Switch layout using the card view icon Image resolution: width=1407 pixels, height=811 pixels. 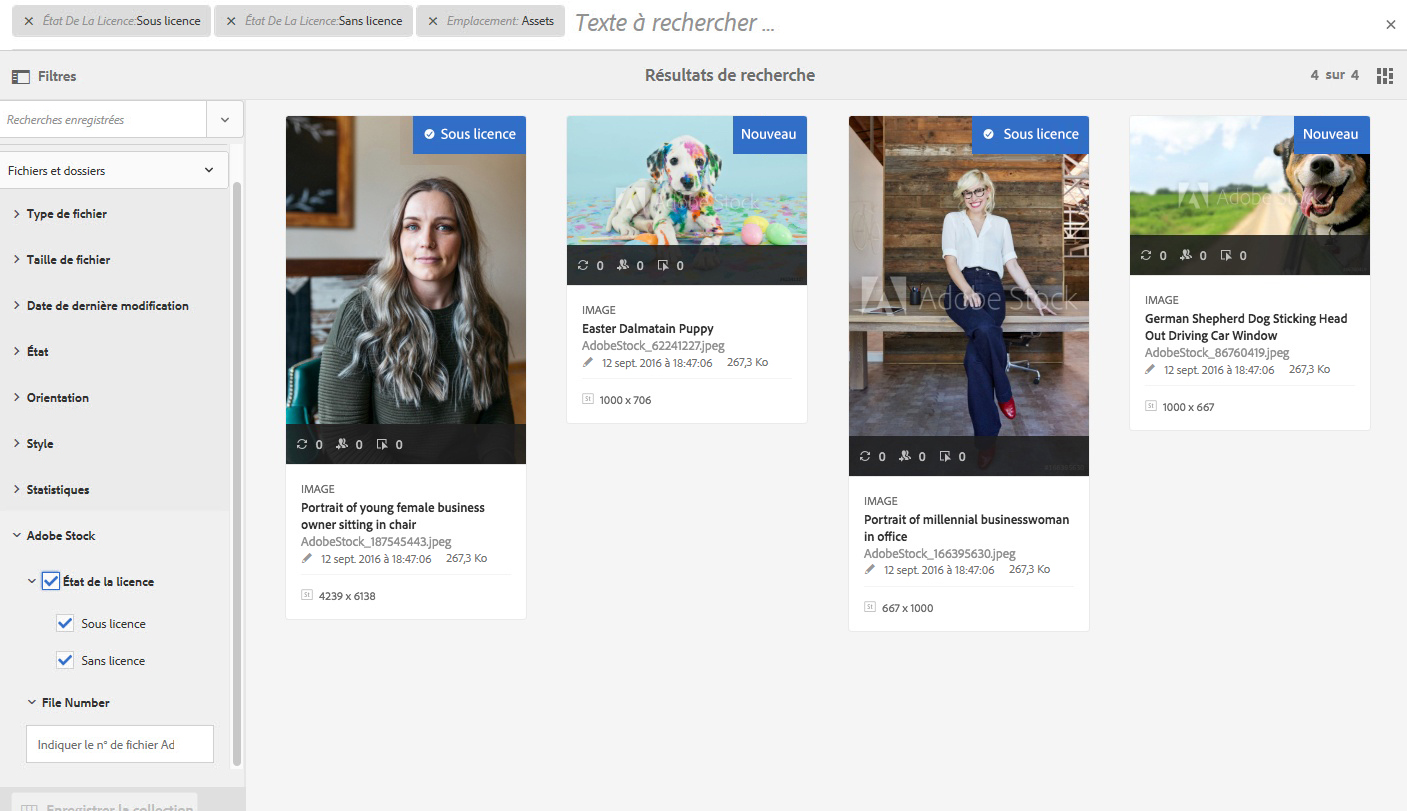click(x=1385, y=75)
